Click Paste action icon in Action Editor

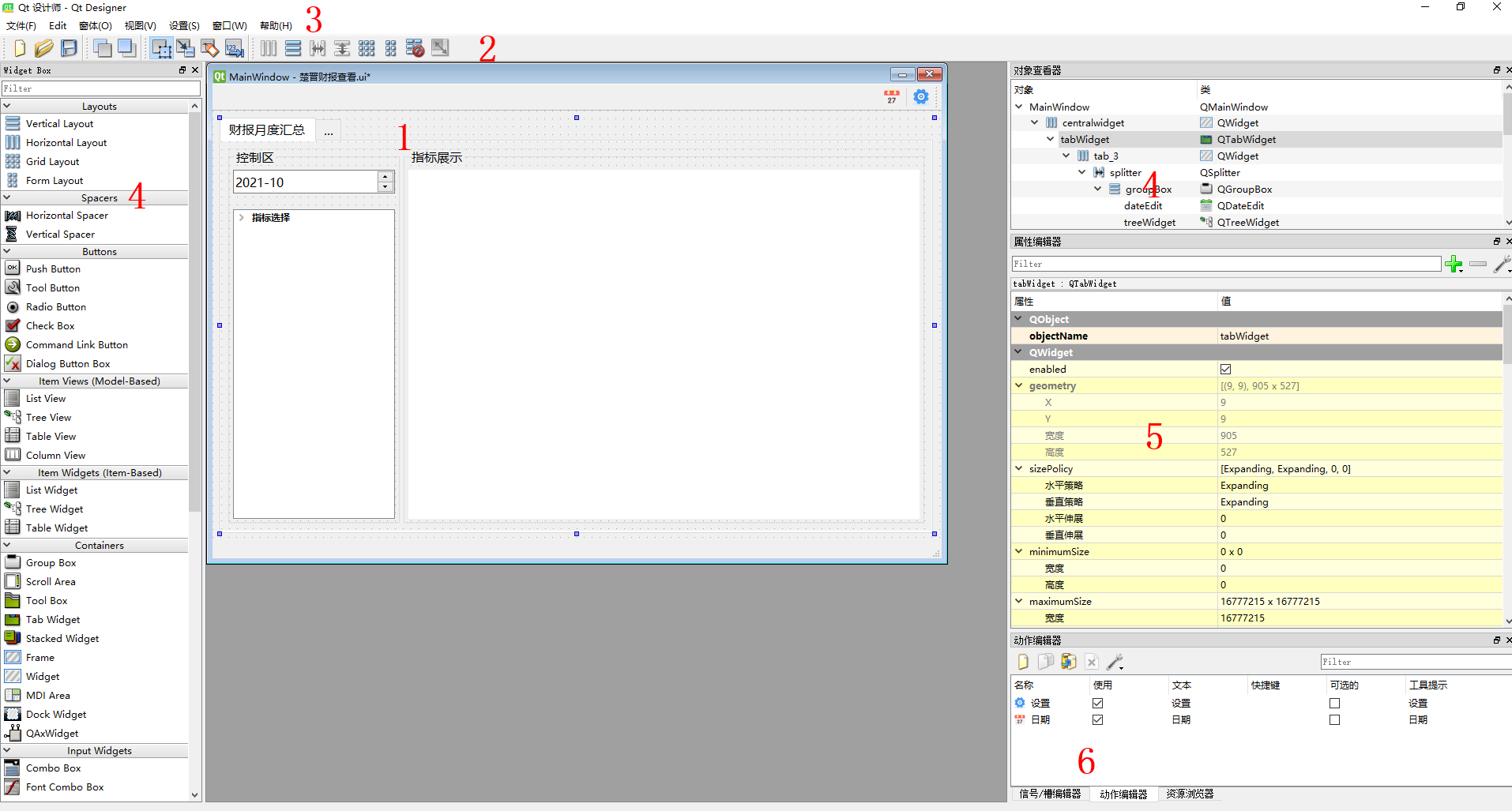pos(1069,662)
